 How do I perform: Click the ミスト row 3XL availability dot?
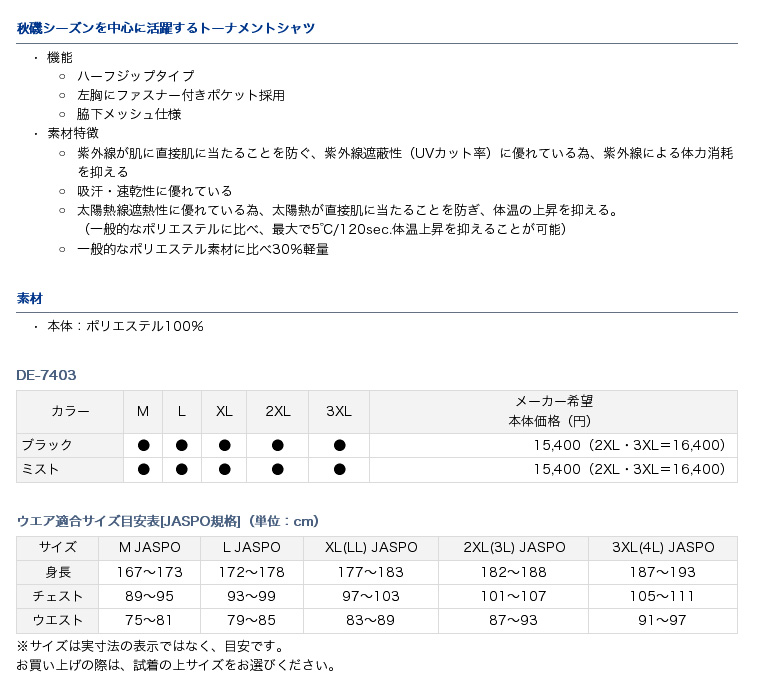(x=340, y=469)
